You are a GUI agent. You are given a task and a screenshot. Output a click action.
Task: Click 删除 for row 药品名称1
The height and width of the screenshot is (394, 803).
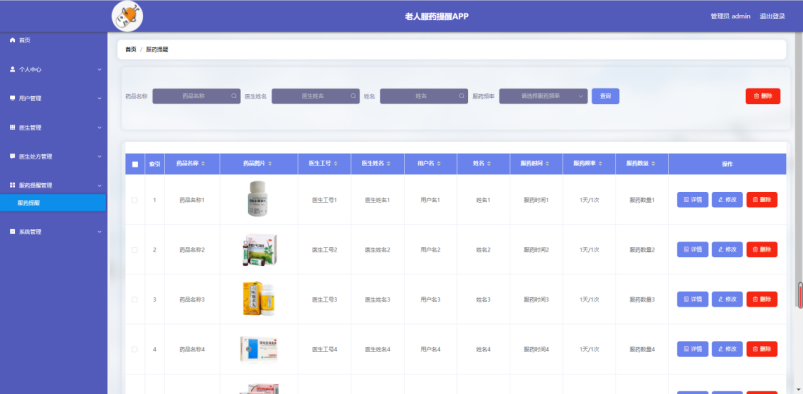point(762,200)
